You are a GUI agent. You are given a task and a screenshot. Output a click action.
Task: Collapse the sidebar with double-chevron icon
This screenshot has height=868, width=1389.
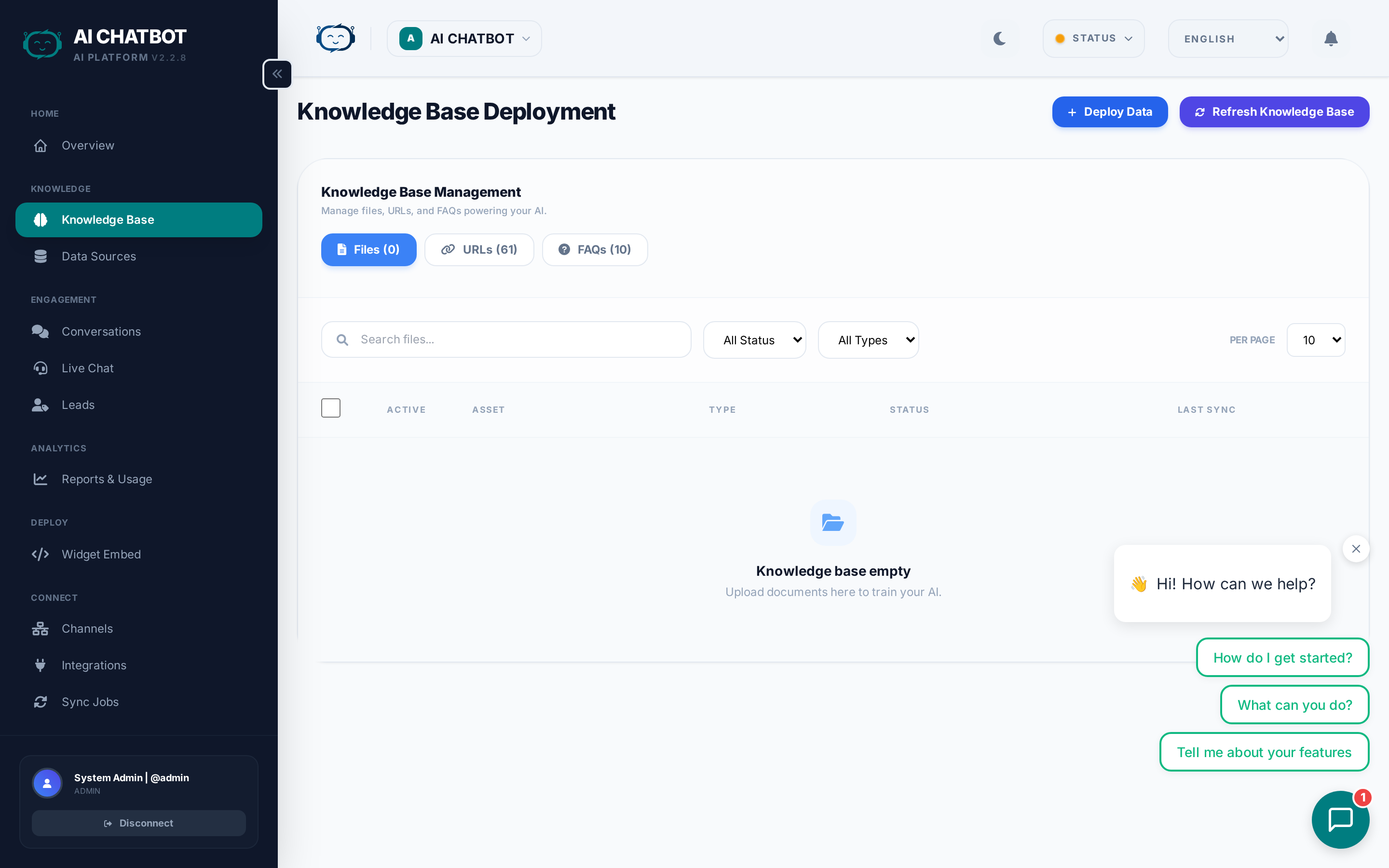[x=277, y=74]
